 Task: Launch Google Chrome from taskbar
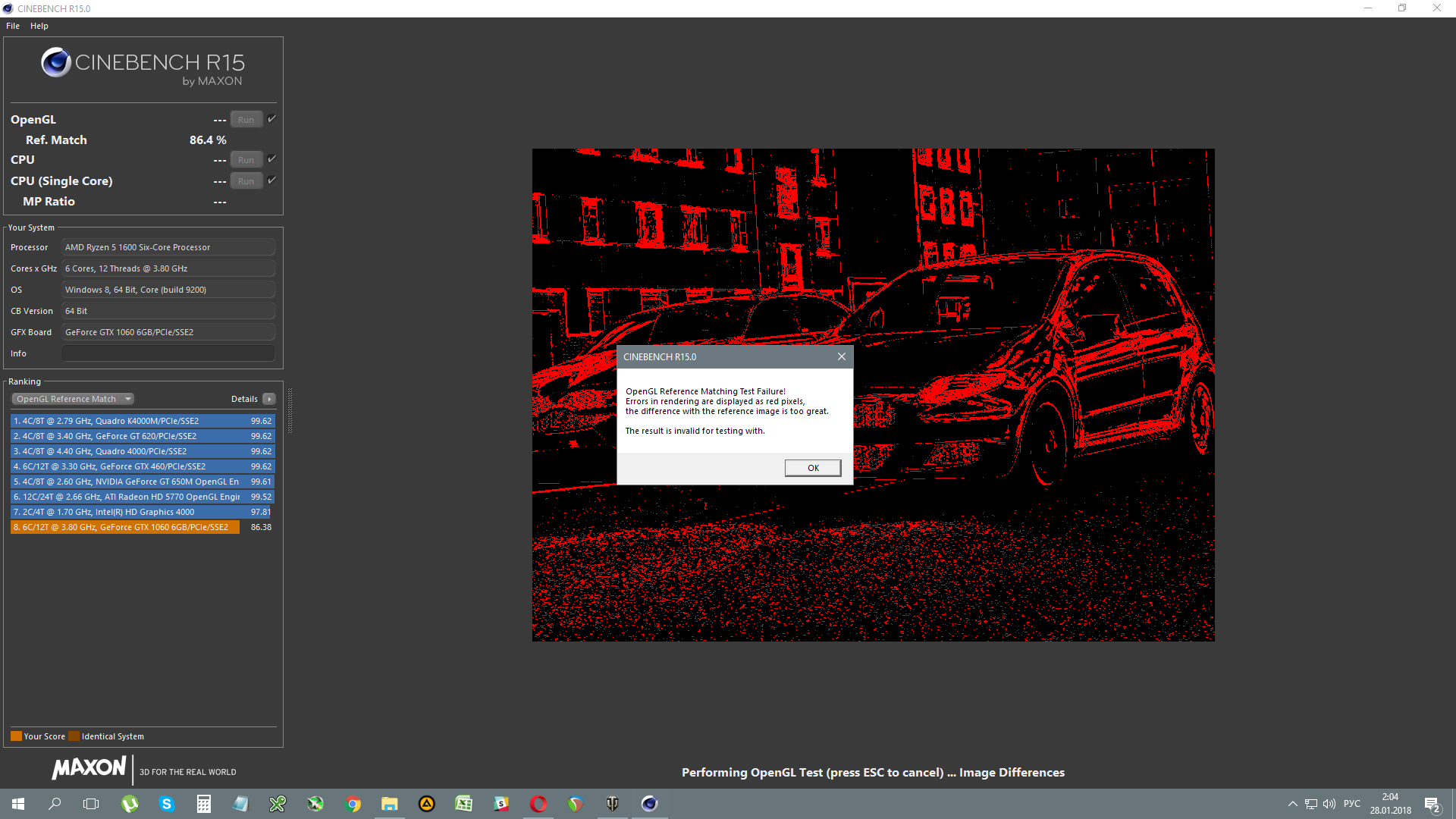pos(353,804)
